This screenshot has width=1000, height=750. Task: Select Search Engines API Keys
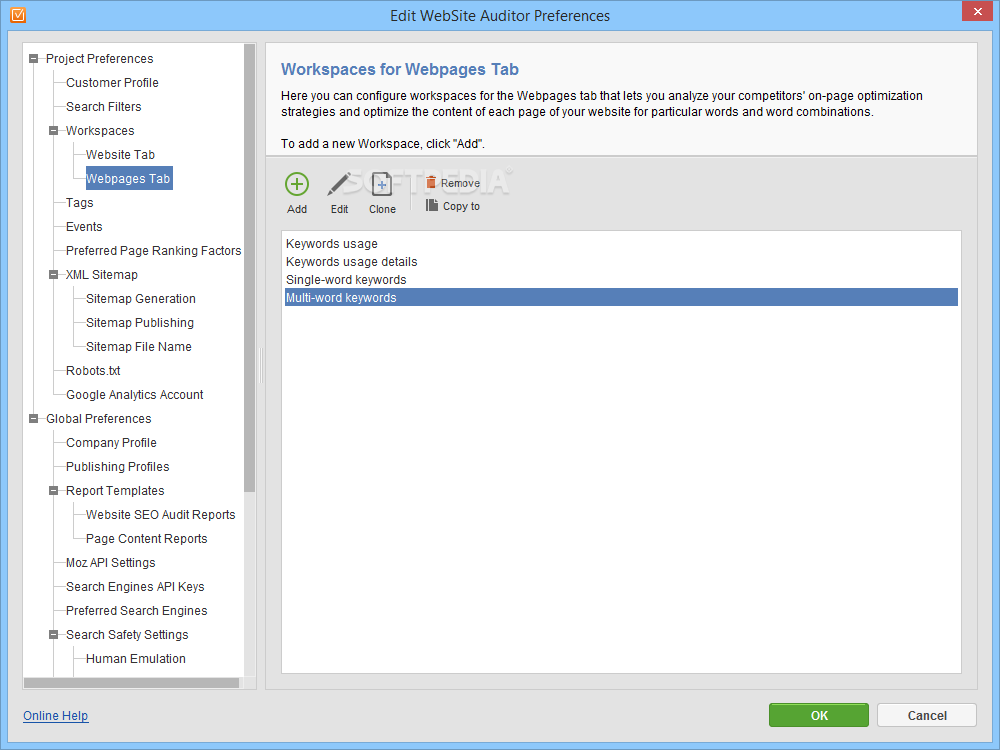[x=135, y=587]
